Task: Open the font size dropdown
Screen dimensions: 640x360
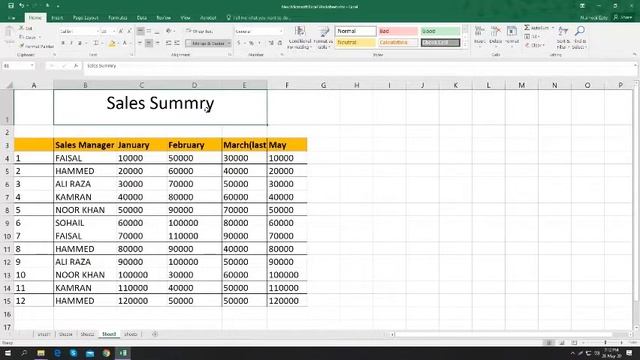Action: coord(113,31)
